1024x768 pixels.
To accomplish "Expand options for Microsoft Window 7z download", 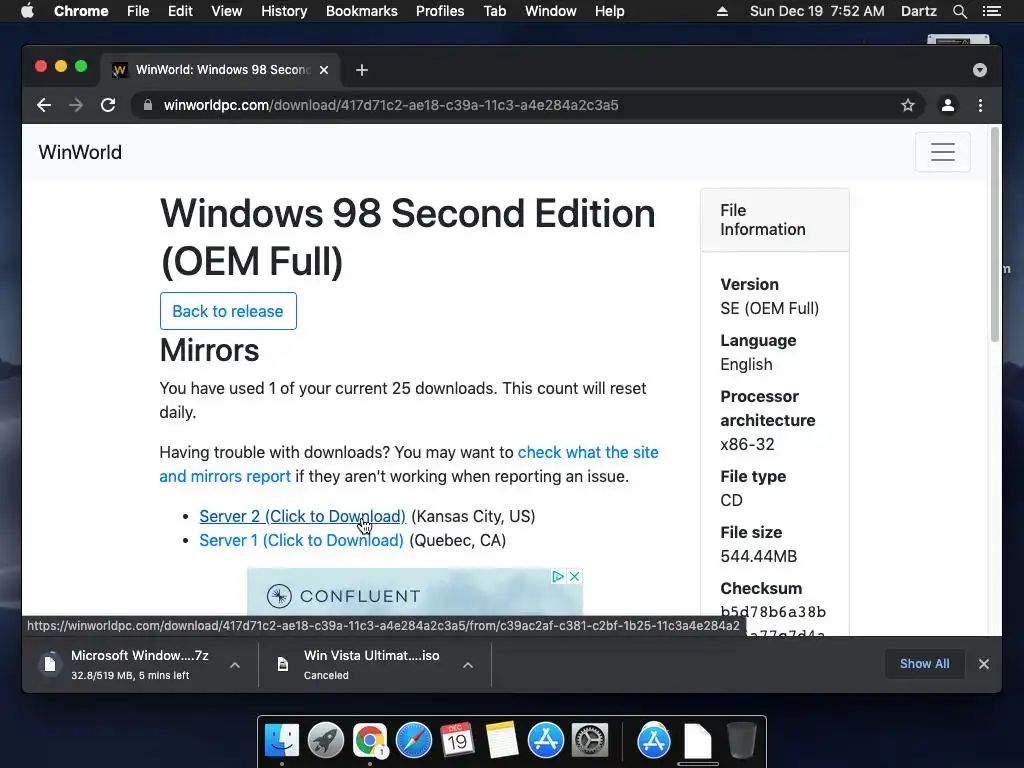I will (x=235, y=665).
